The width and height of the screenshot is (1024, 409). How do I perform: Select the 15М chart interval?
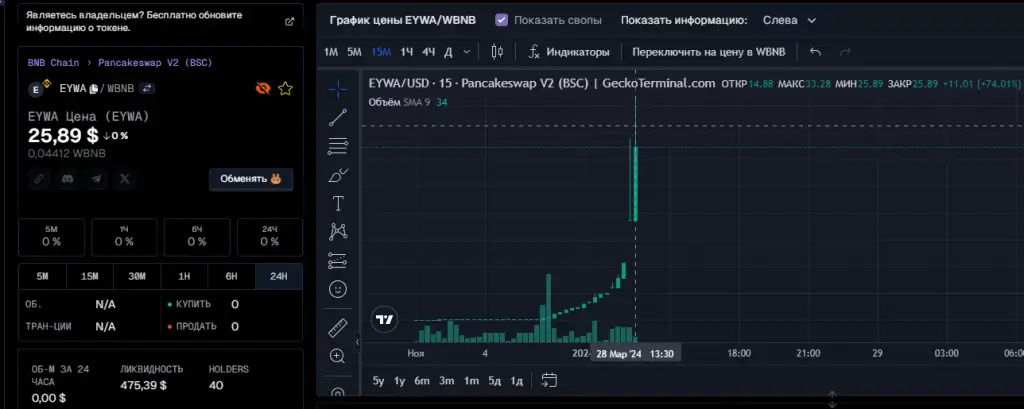click(x=381, y=52)
